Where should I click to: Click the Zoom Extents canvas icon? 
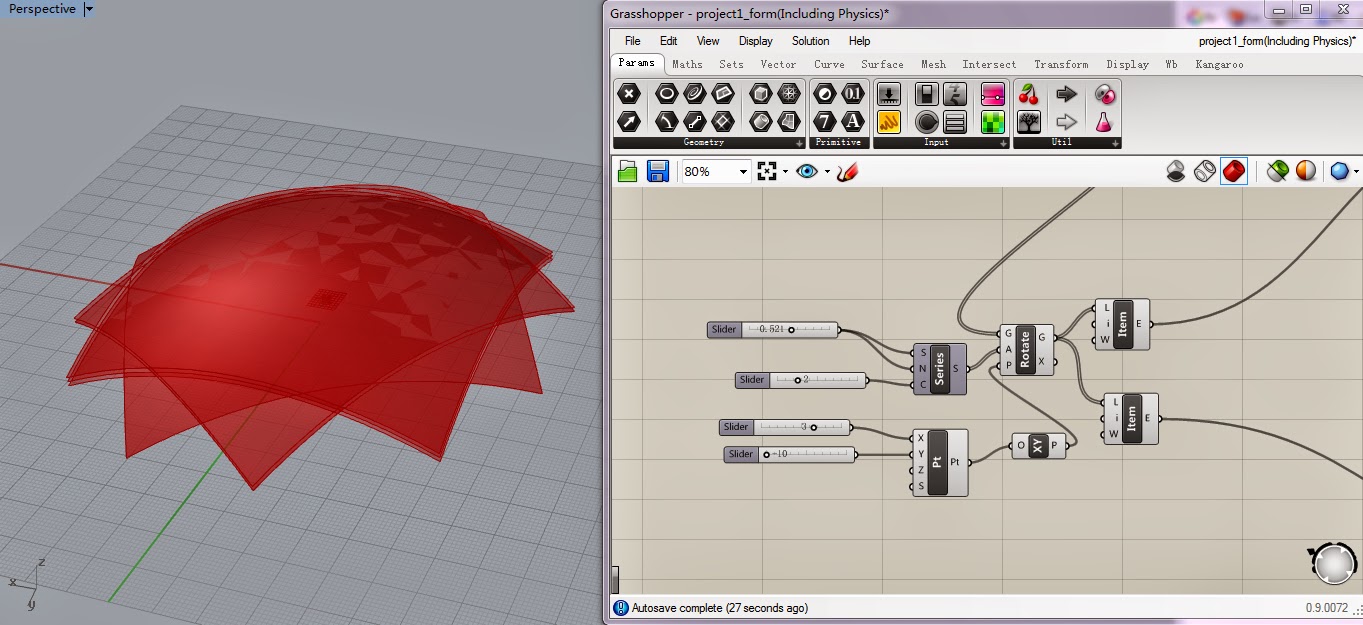click(767, 171)
